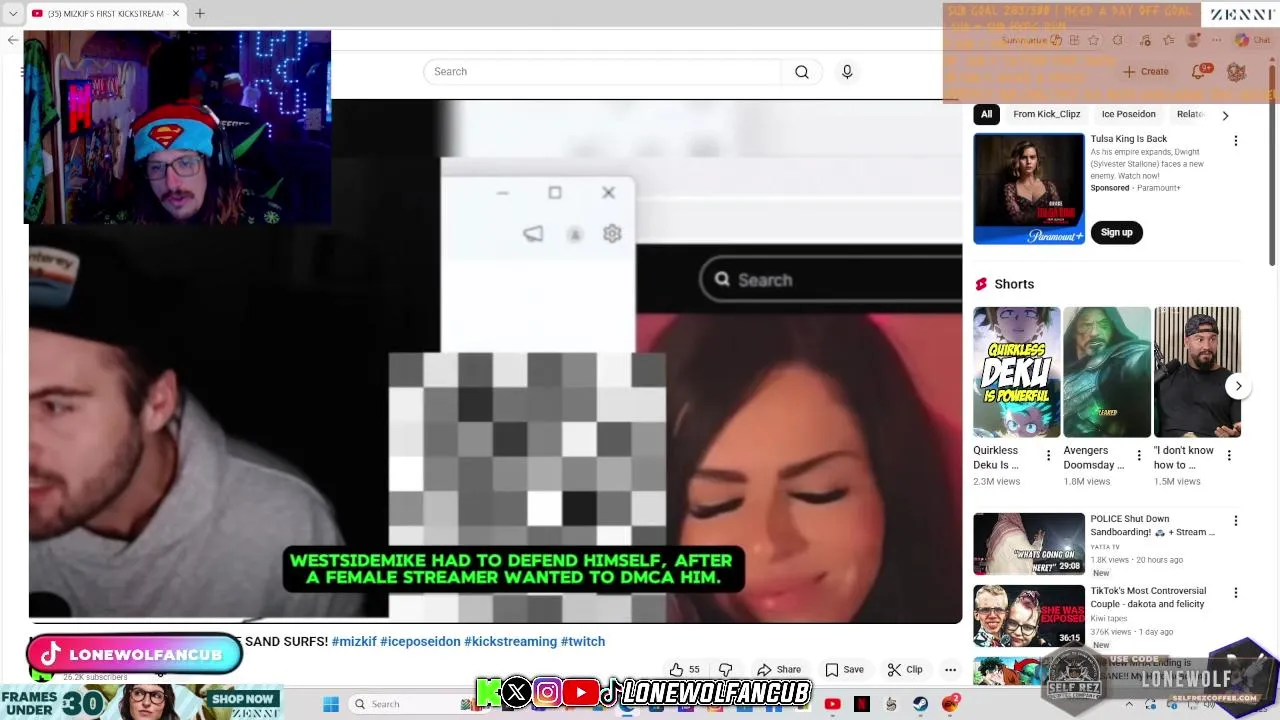The height and width of the screenshot is (720, 1280).
Task: Open the #mizkif hashtag link
Action: (354, 642)
